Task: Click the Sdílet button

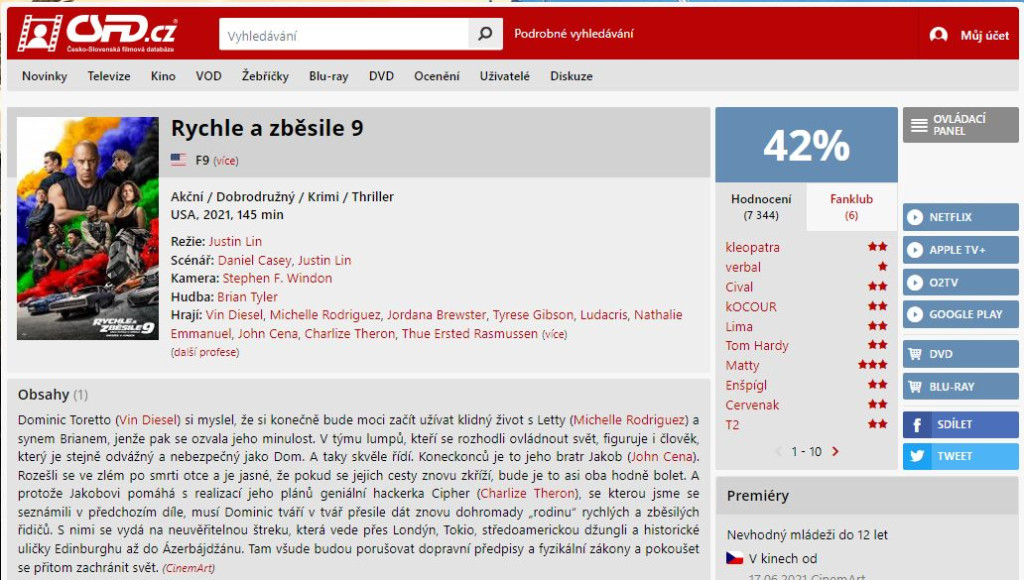Action: pyautogui.click(x=961, y=425)
